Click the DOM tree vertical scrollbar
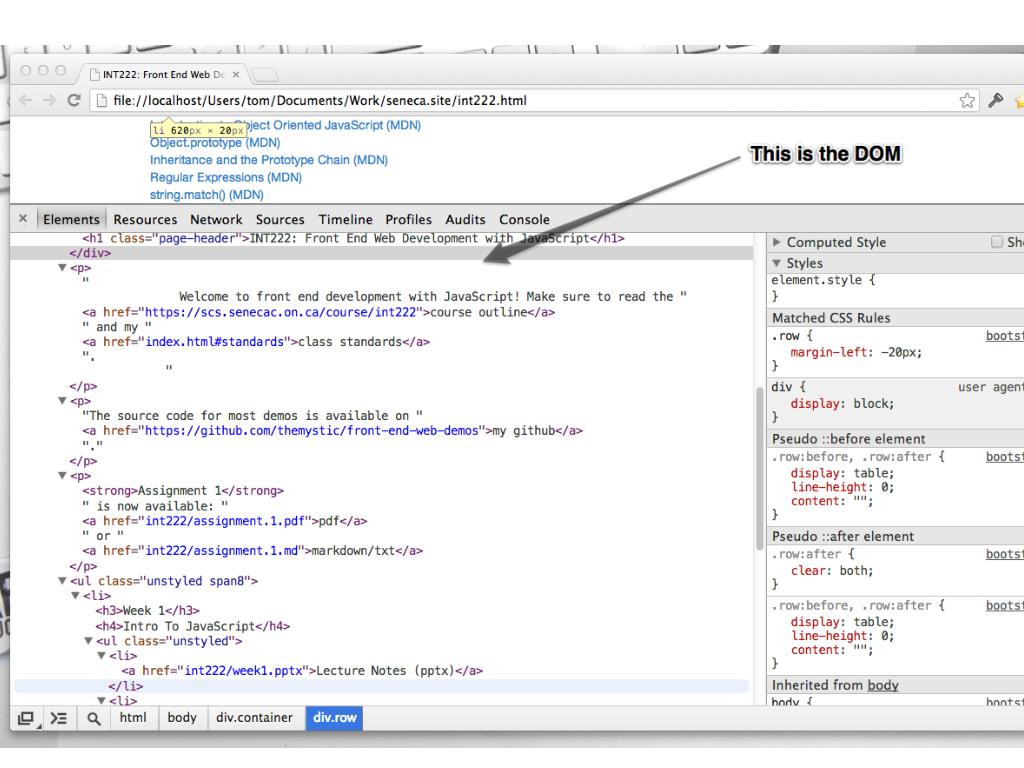Viewport: 1024px width, 768px height. (759, 468)
